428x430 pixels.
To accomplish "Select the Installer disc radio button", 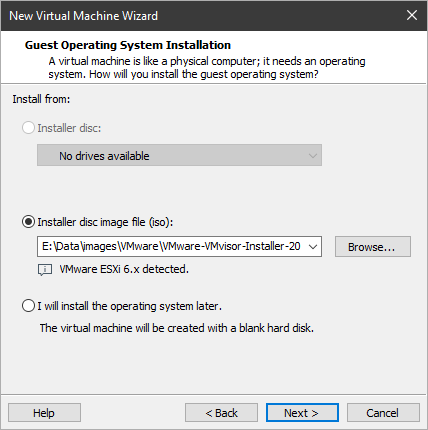I will (x=28, y=128).
